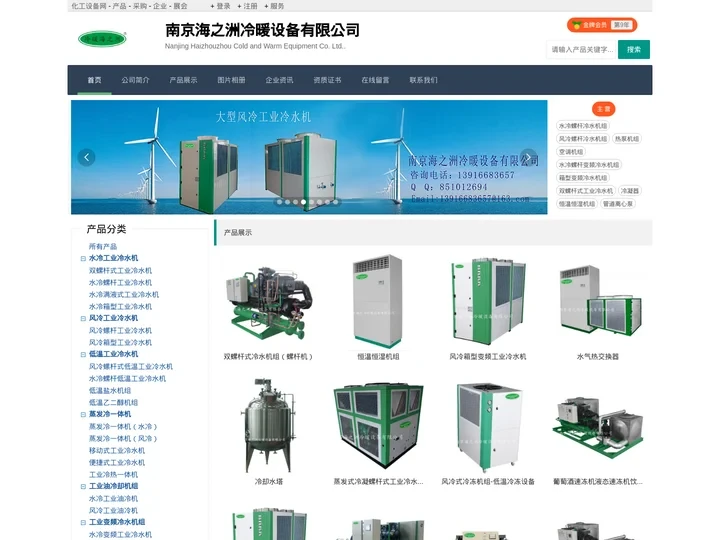720x540 pixels.
Task: Open the 企业资讯 nav item
Action: pos(279,80)
